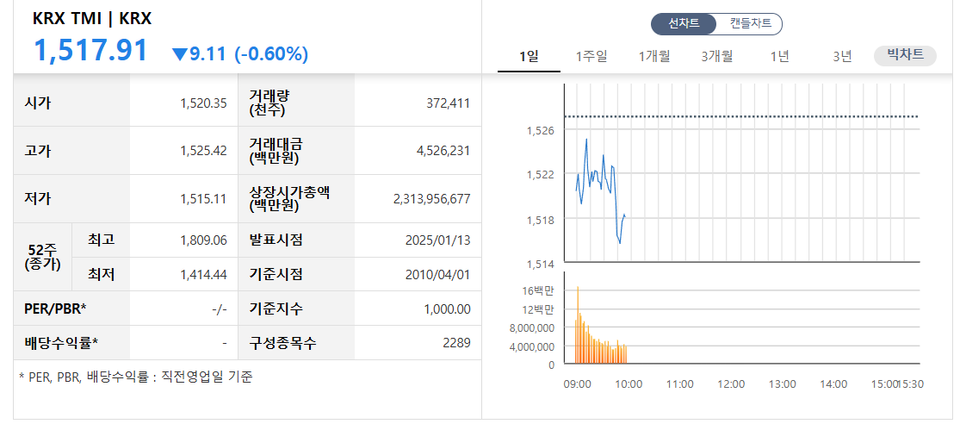Click the market cap value 2,313,956,677
Image resolution: width=960 pixels, height=424 pixels.
pyautogui.click(x=432, y=199)
